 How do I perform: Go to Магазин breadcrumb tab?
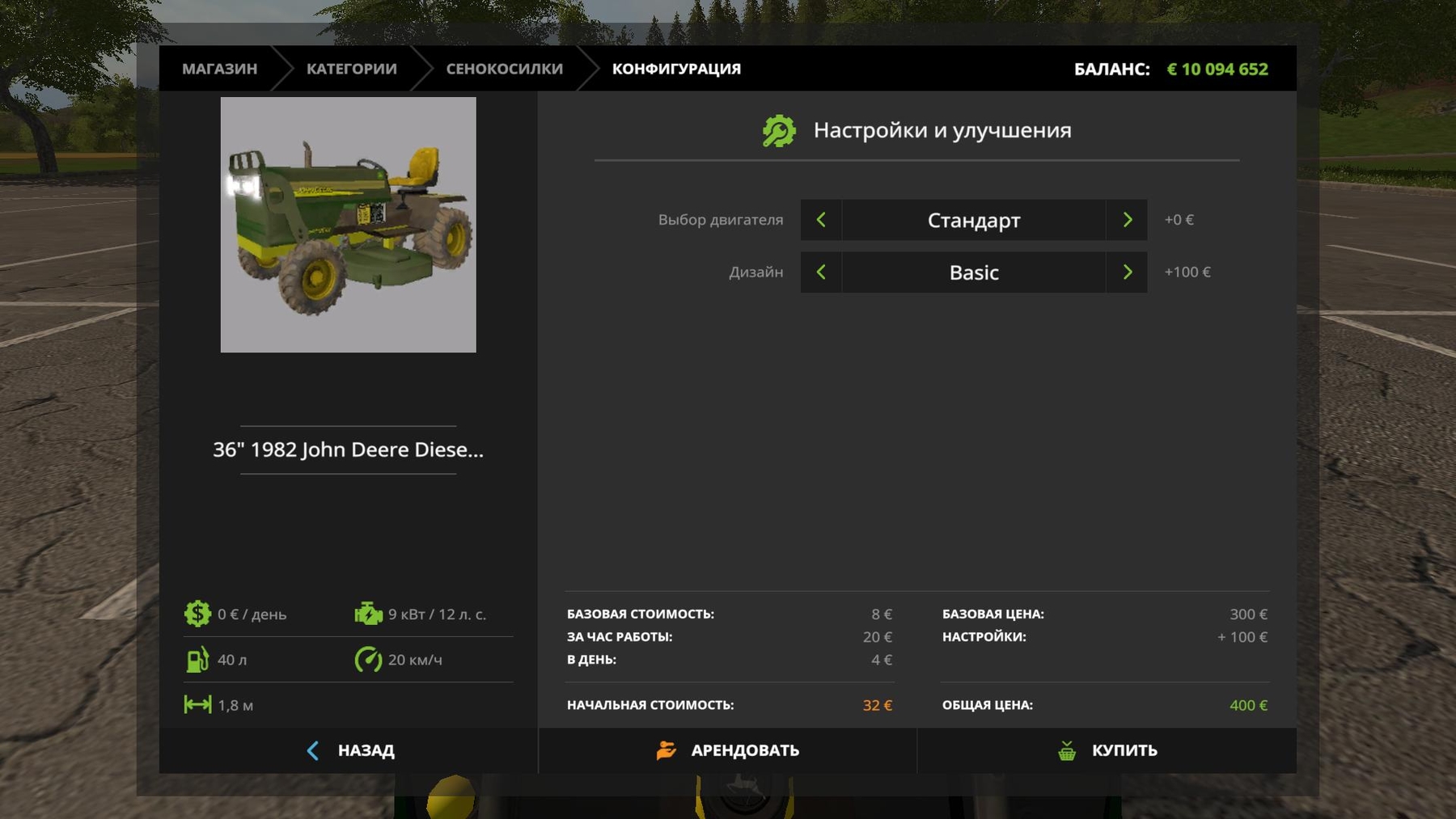tap(219, 69)
